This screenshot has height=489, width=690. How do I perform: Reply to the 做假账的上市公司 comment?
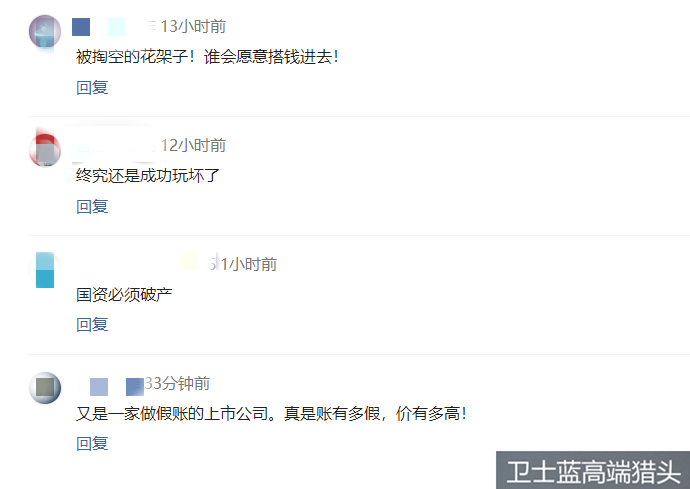pos(92,443)
